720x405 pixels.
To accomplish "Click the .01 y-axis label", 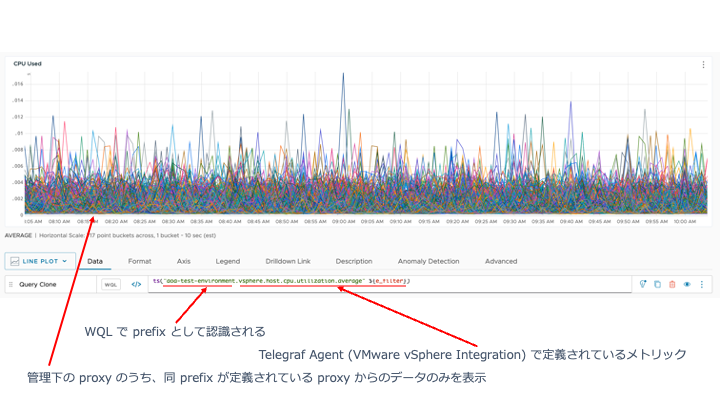I will (x=19, y=133).
